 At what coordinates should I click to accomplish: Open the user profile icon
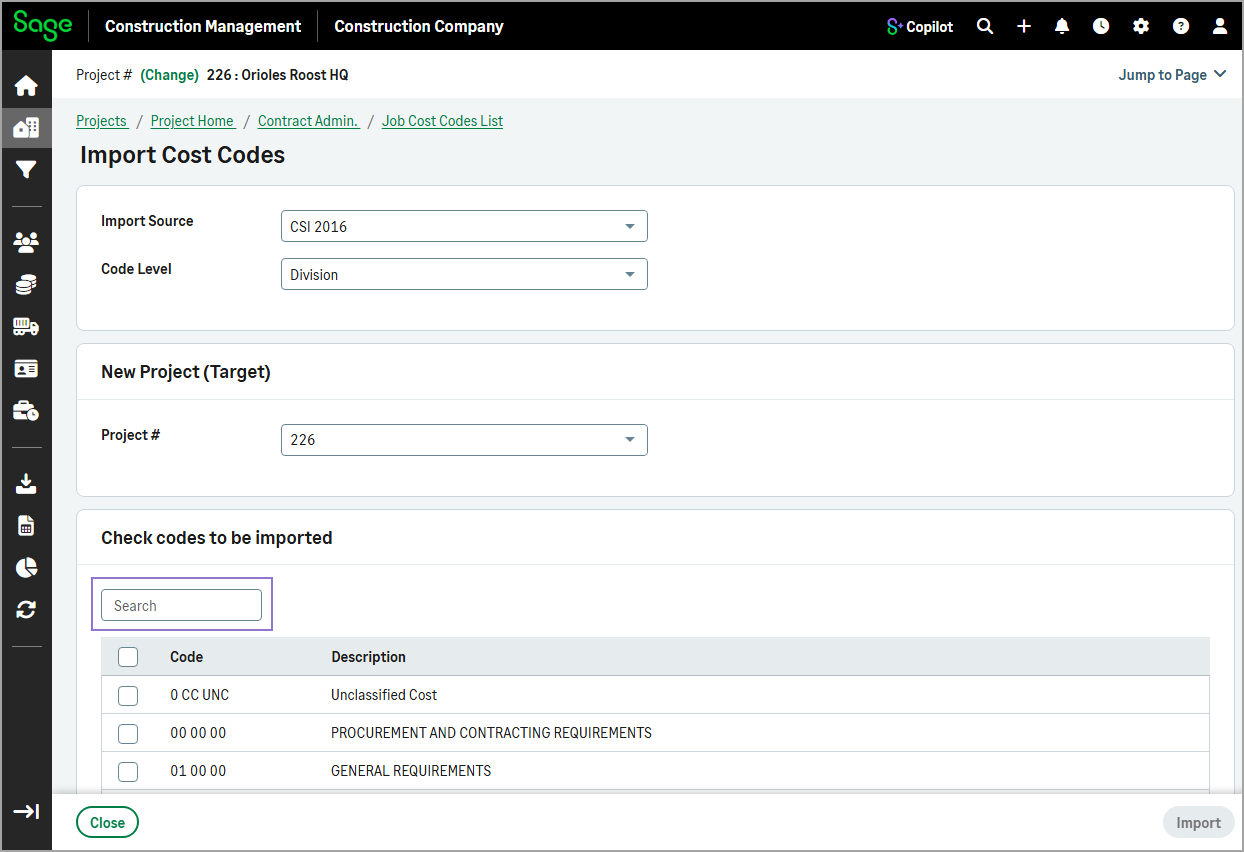tap(1220, 26)
